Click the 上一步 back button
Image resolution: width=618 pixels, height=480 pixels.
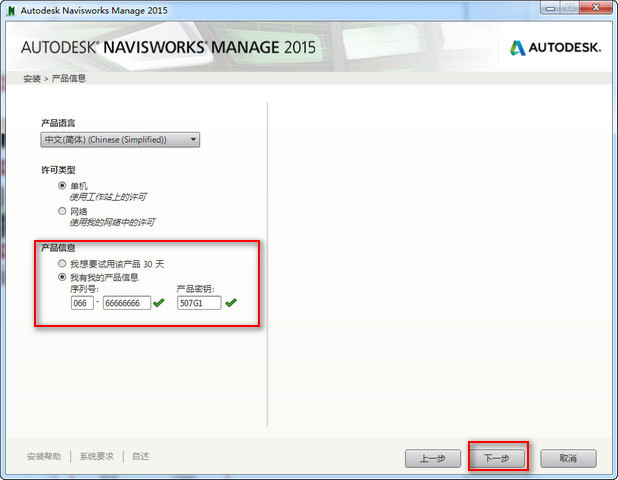[433, 458]
